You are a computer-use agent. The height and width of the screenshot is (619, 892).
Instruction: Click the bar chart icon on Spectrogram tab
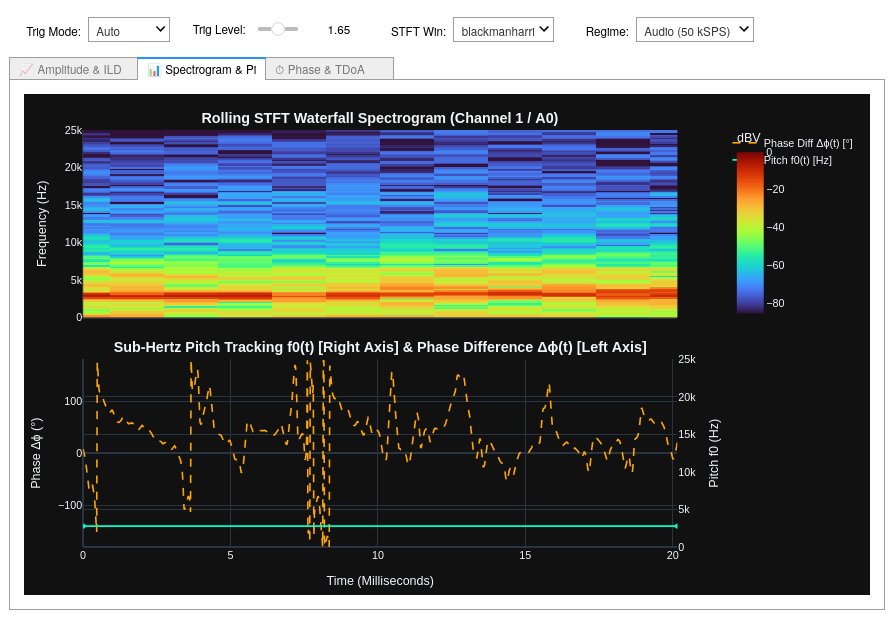pyautogui.click(x=154, y=70)
